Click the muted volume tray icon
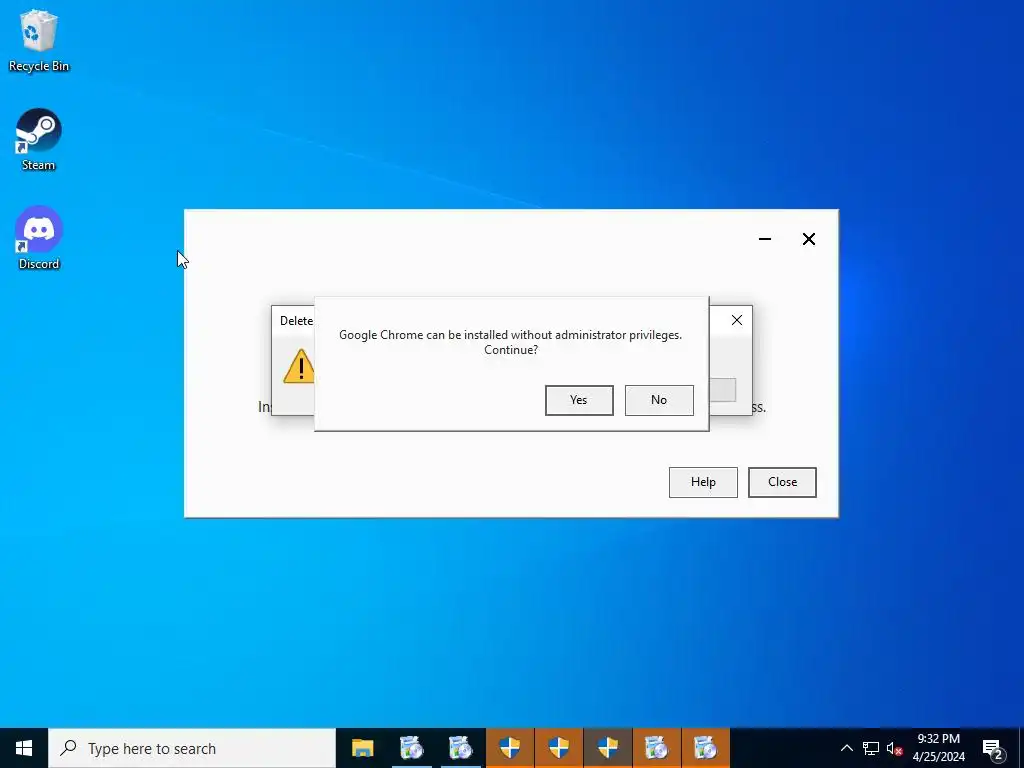This screenshot has width=1024, height=768. (894, 748)
